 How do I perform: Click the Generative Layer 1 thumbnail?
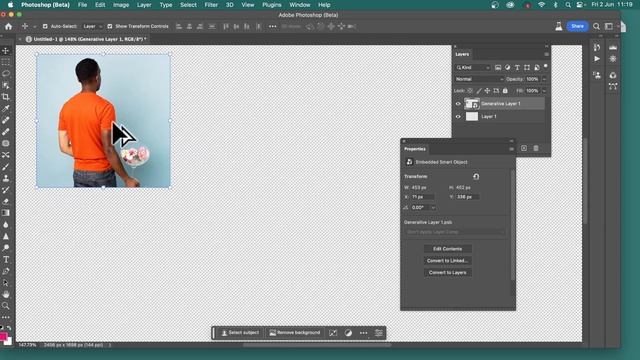pos(472,104)
